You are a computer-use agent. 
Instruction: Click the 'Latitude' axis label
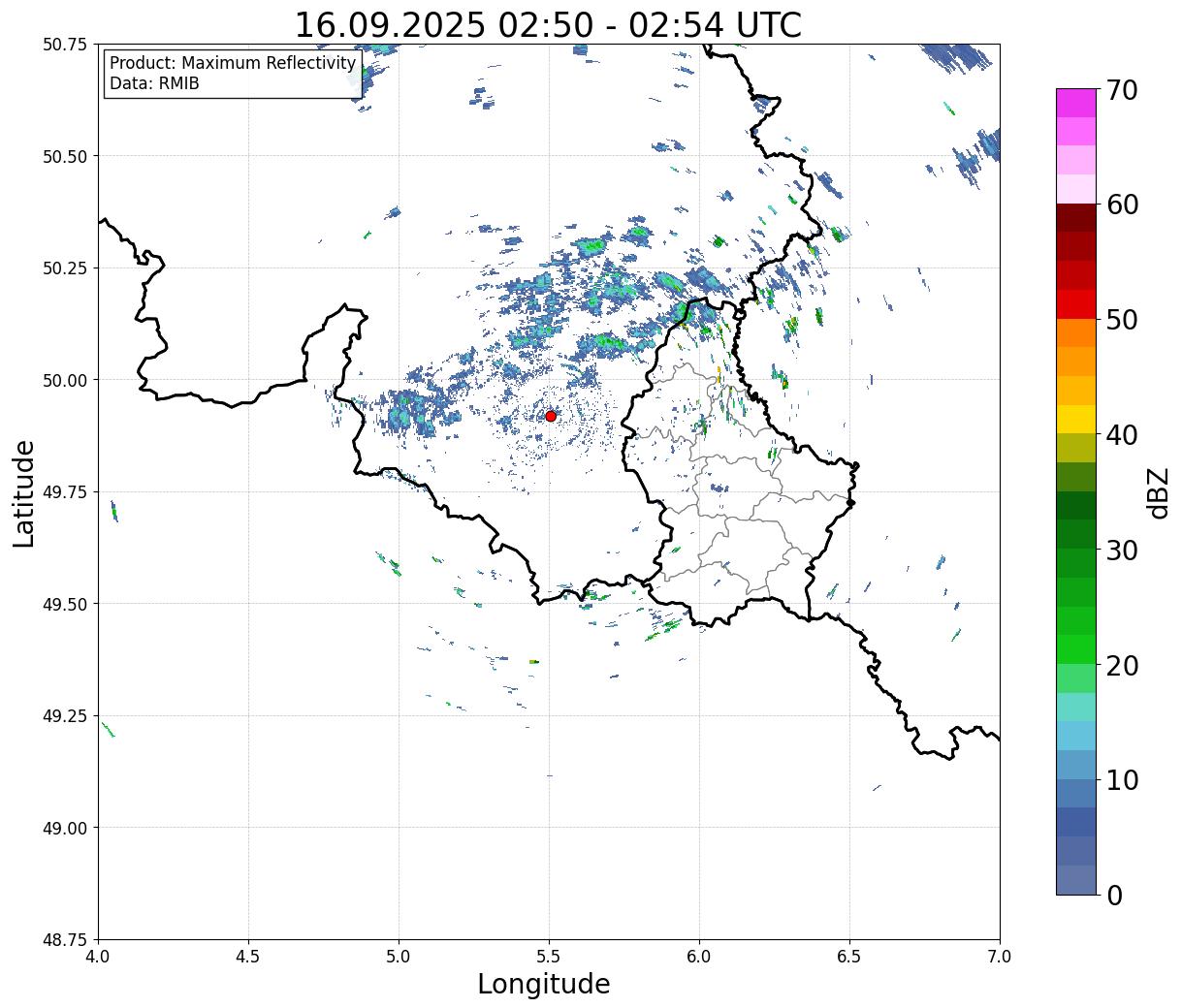[x=24, y=493]
